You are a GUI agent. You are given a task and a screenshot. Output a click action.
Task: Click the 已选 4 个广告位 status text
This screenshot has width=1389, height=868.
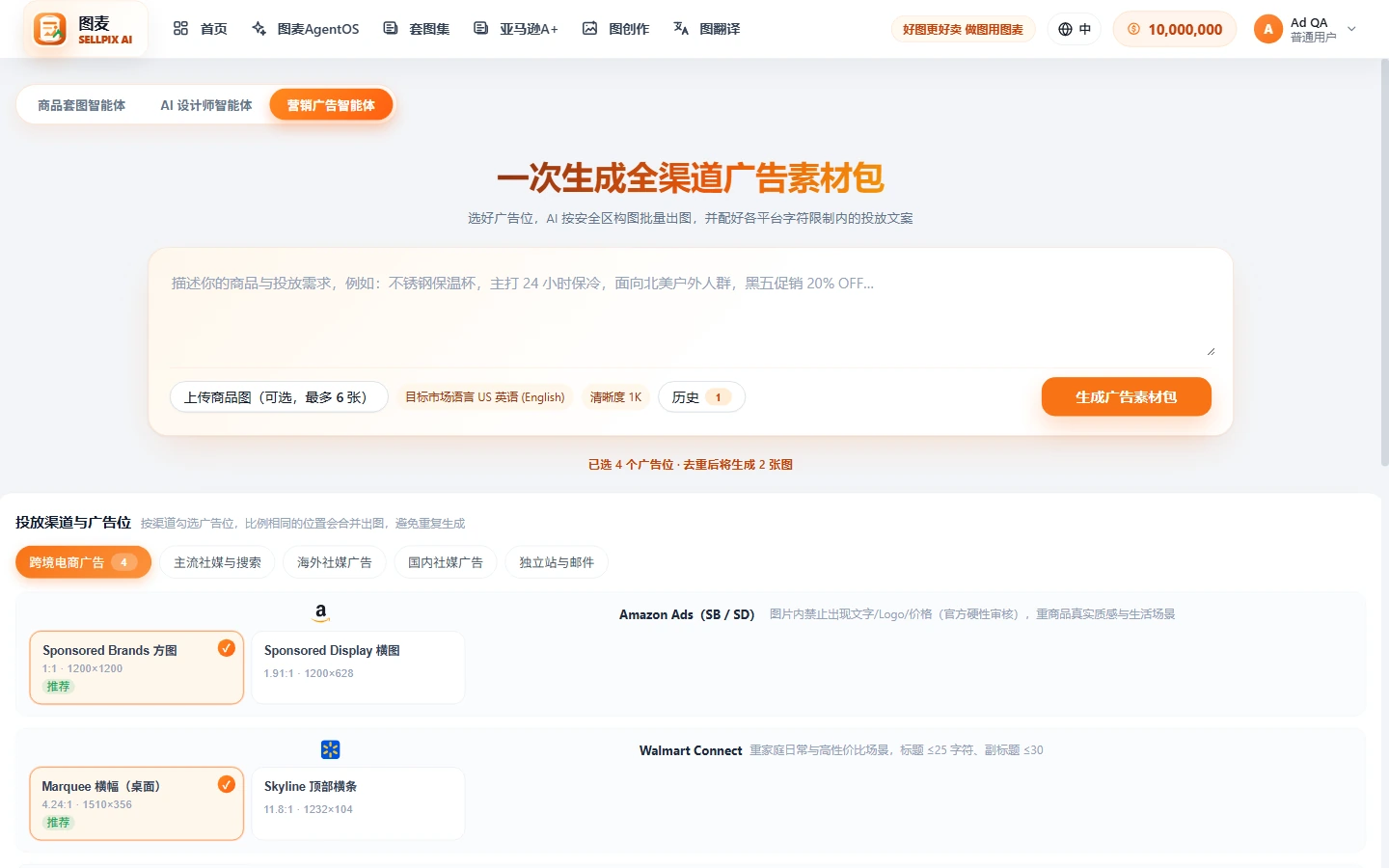[691, 465]
